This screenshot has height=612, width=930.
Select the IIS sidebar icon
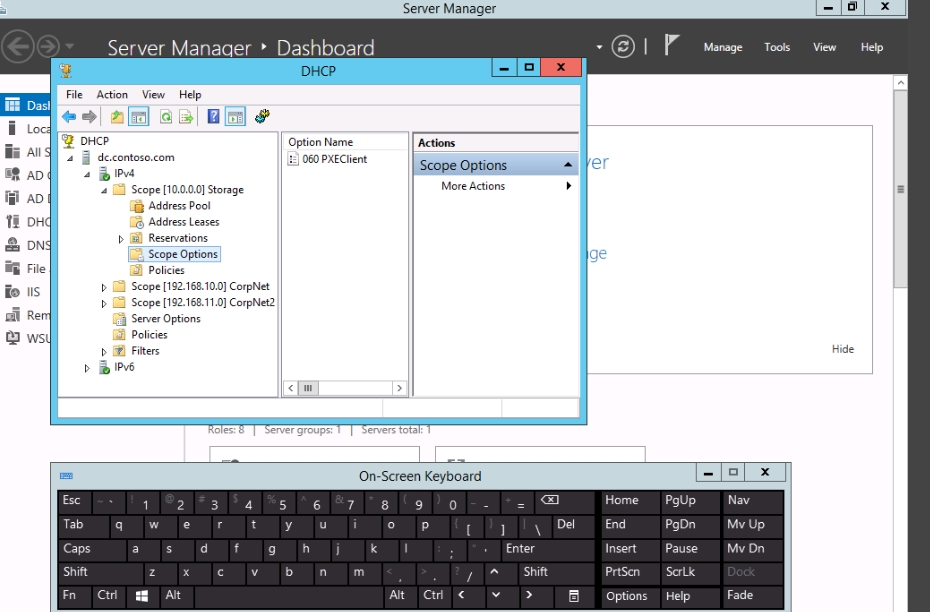pos(12,291)
